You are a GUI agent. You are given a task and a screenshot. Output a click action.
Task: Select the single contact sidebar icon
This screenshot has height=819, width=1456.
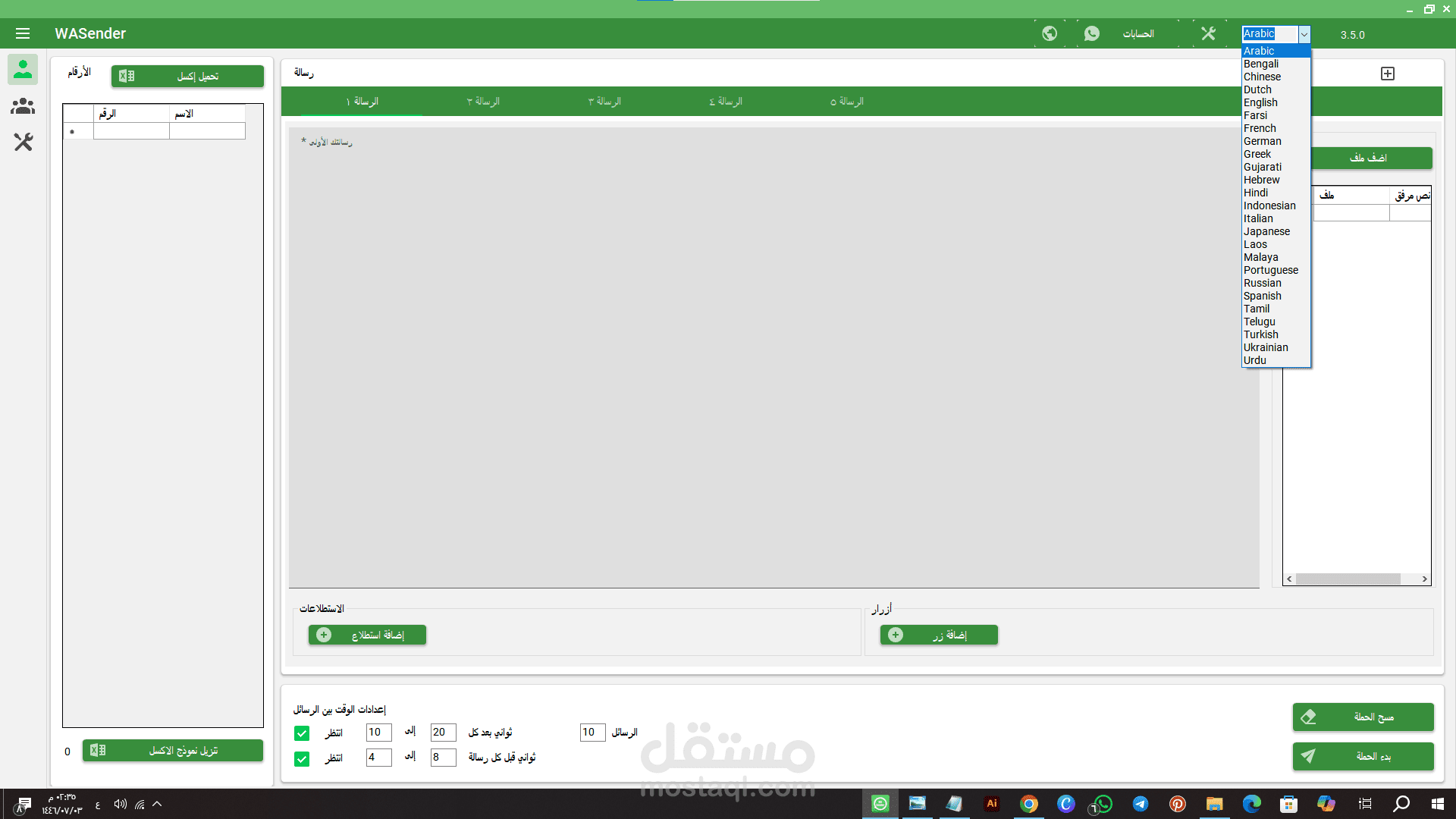(23, 69)
